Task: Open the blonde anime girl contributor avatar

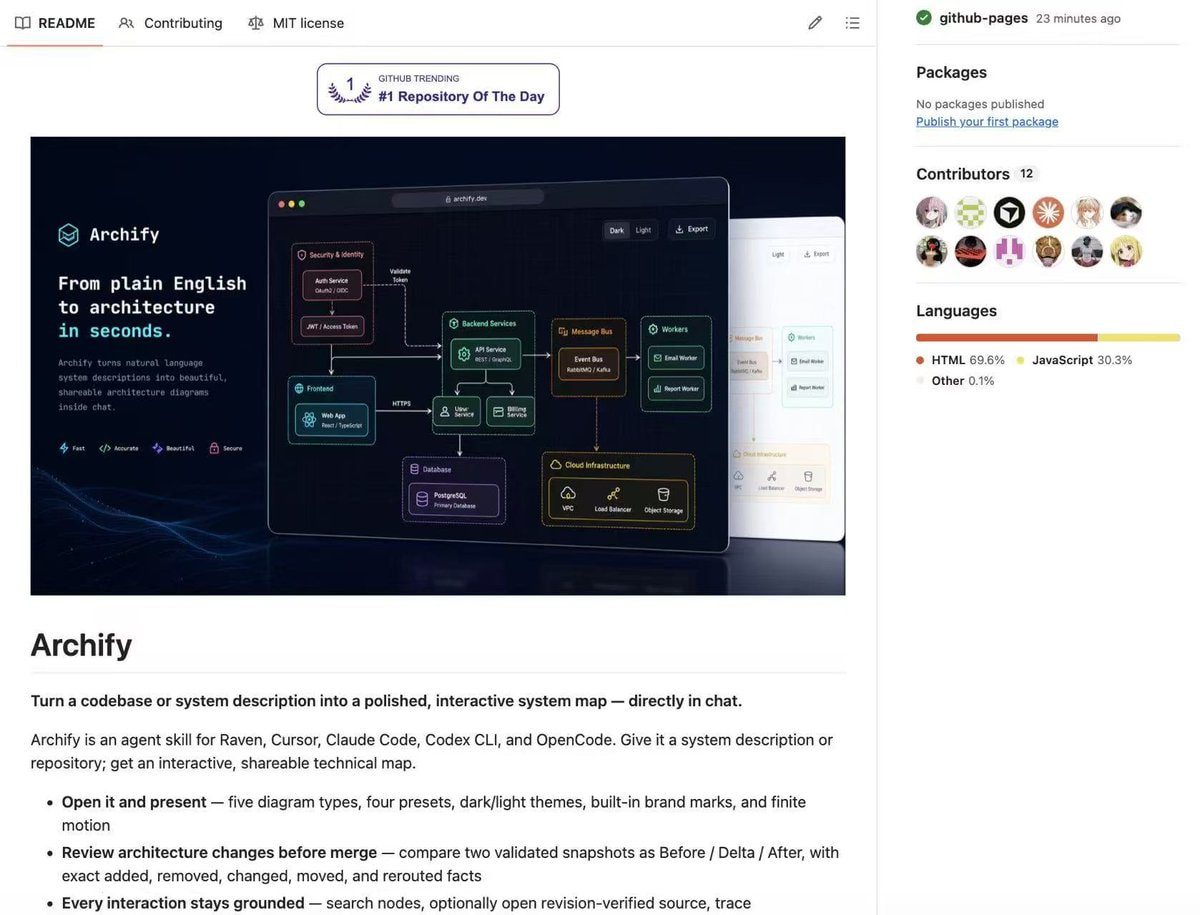Action: click(1126, 251)
